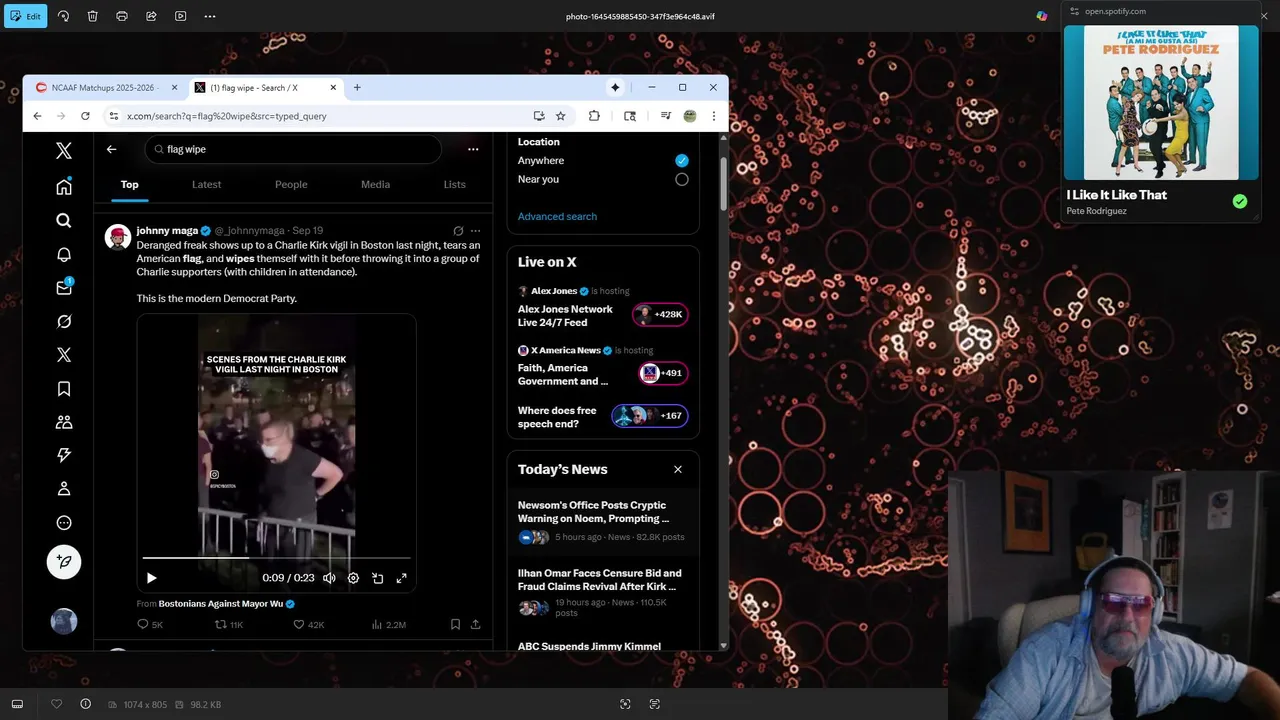The height and width of the screenshot is (720, 1280).
Task: Select the Near you location radio button
Action: click(682, 179)
